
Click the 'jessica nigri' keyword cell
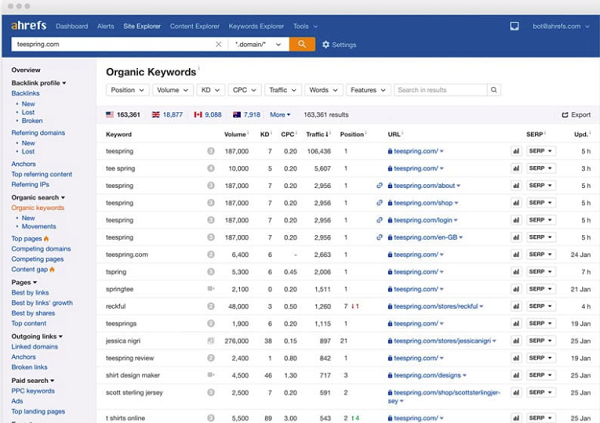(123, 341)
